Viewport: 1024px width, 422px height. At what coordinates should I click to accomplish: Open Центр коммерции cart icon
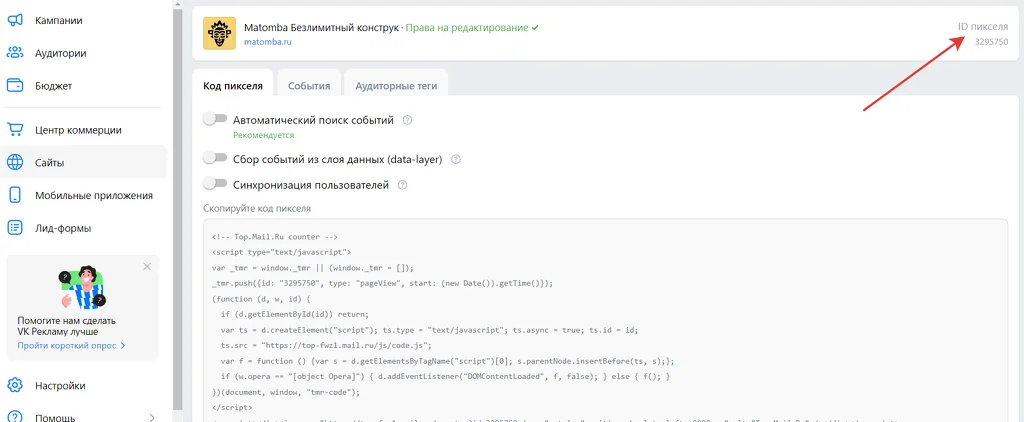[15, 130]
